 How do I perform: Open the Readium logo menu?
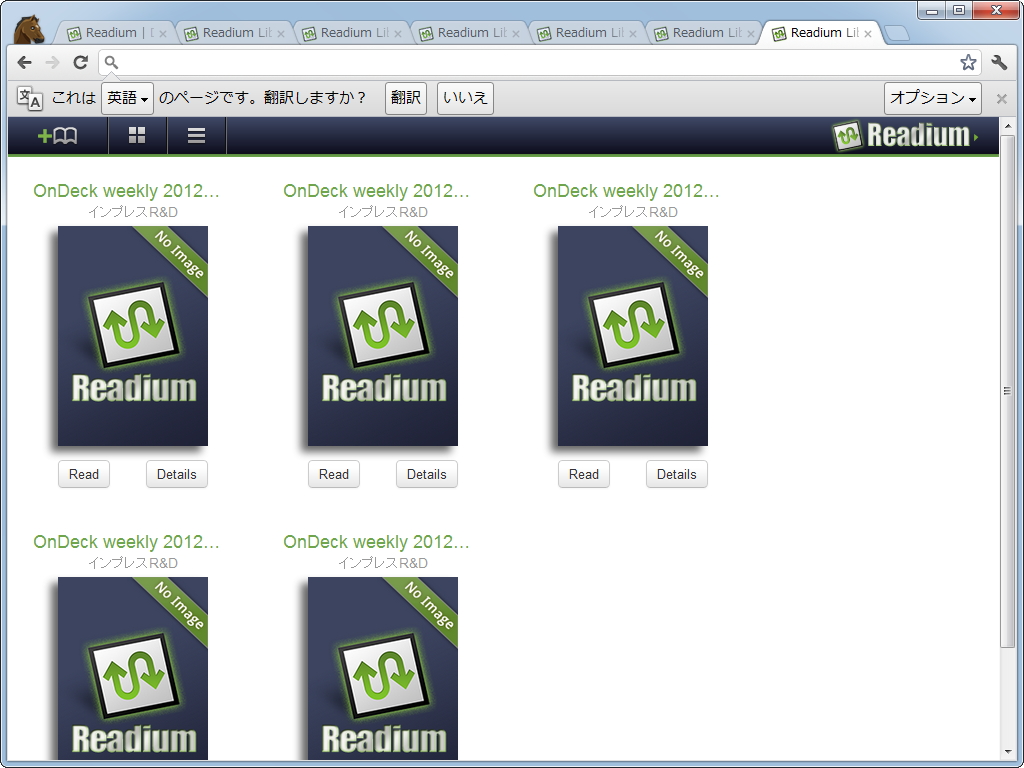point(906,136)
